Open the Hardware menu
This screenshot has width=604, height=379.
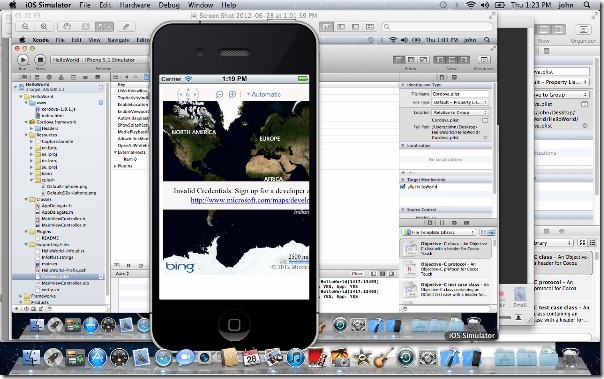coord(135,5)
